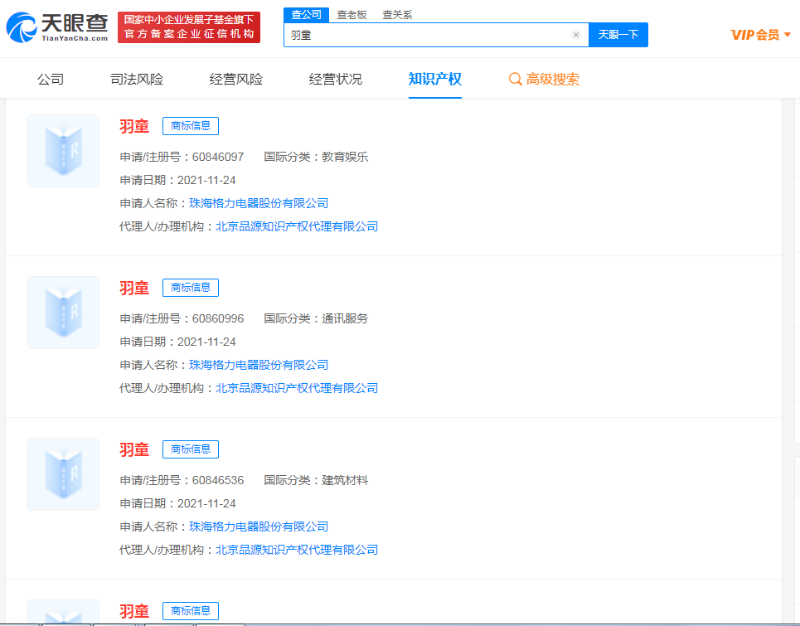Open the trademark thumbnail for registration 60846536
800x626 pixels.
click(x=63, y=474)
